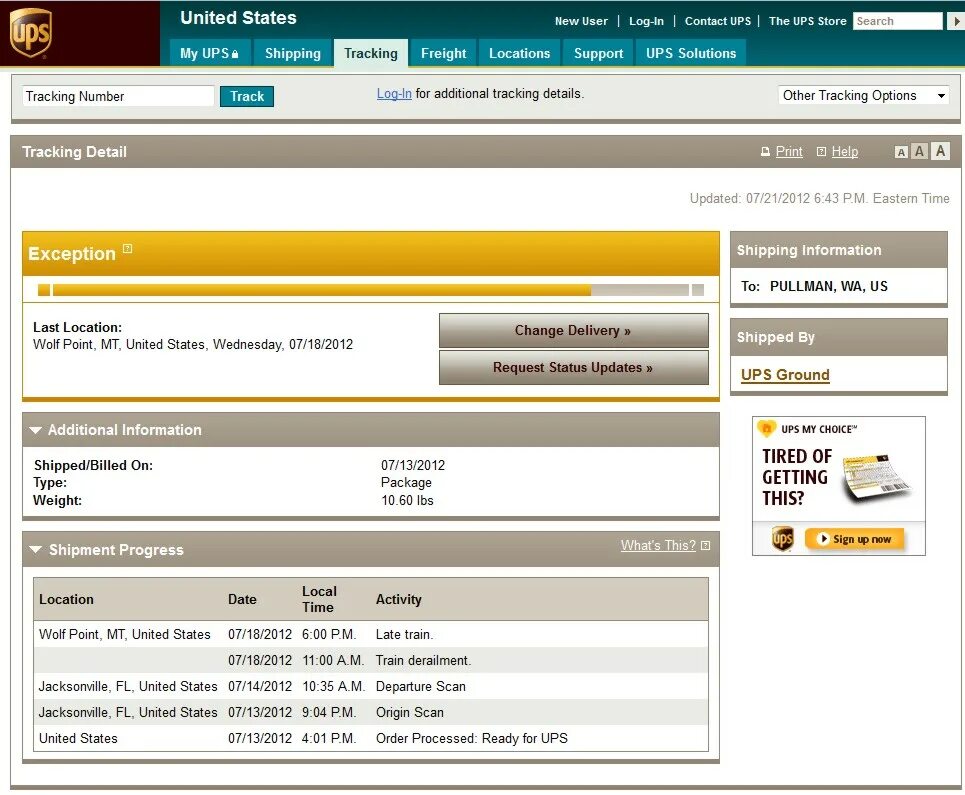
Task: Click the shipment progress bar
Action: (x=370, y=290)
